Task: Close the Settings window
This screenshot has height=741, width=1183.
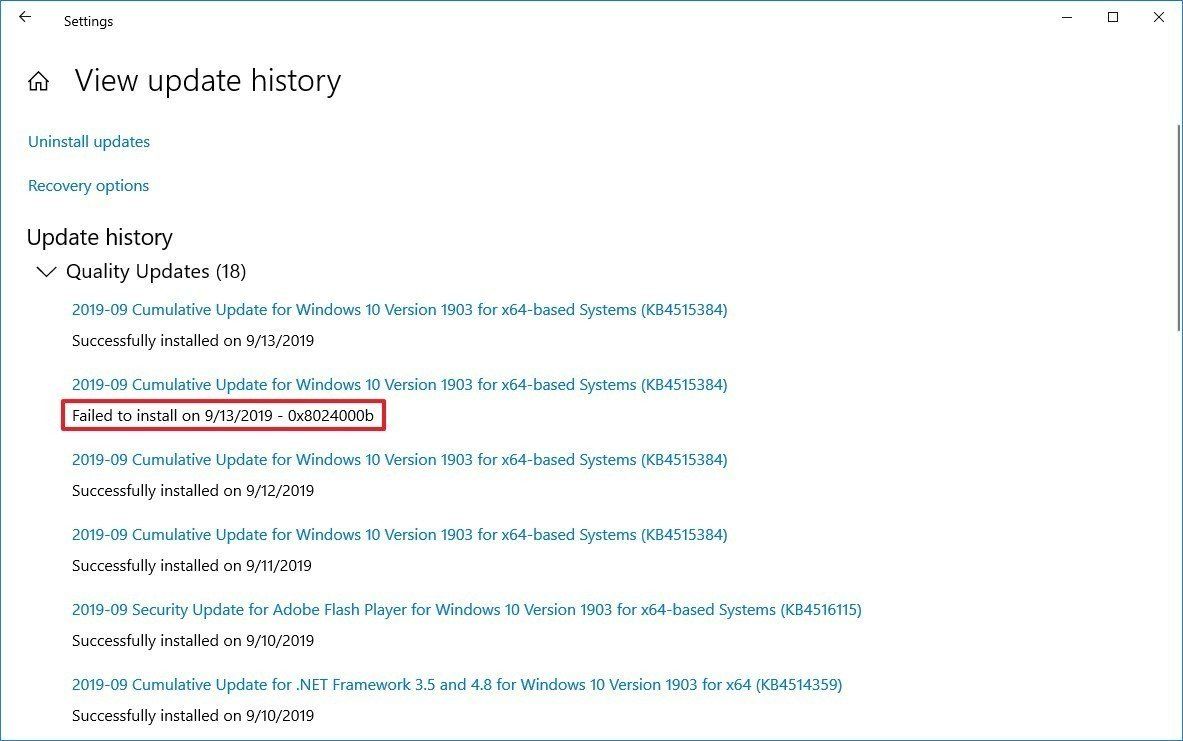Action: pos(1158,17)
